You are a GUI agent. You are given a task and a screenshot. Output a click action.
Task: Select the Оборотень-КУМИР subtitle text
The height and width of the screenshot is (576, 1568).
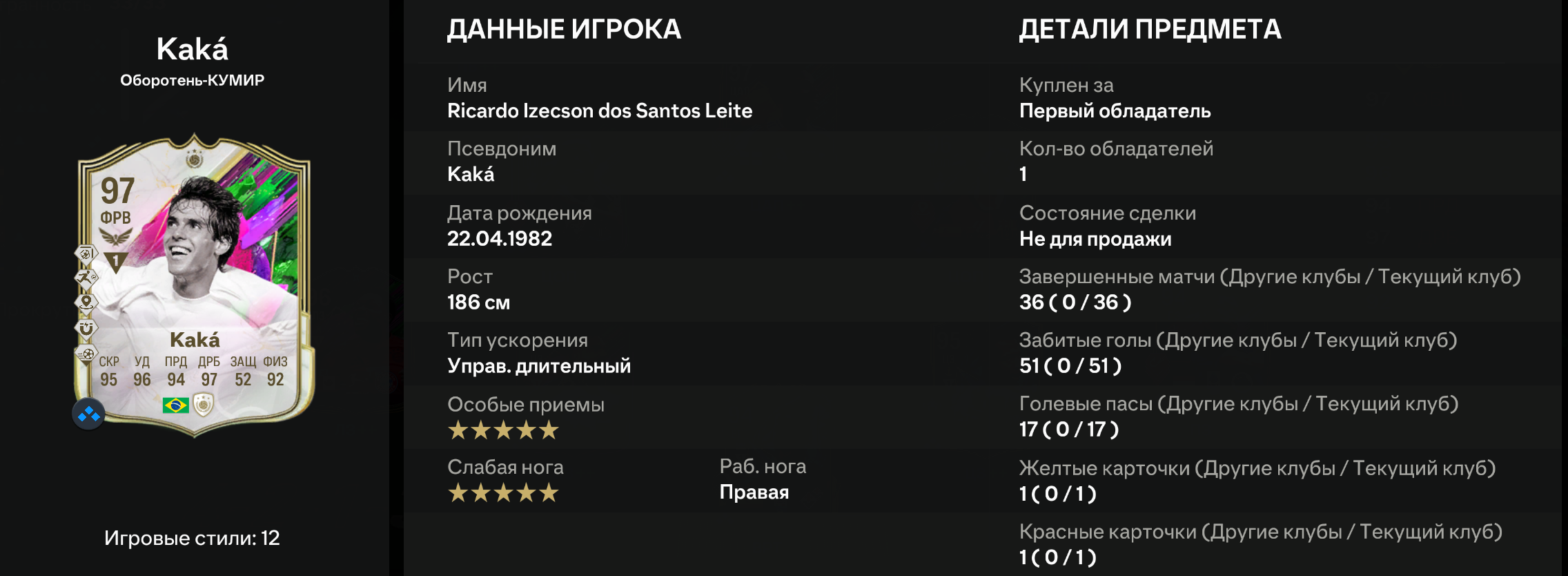coord(192,80)
